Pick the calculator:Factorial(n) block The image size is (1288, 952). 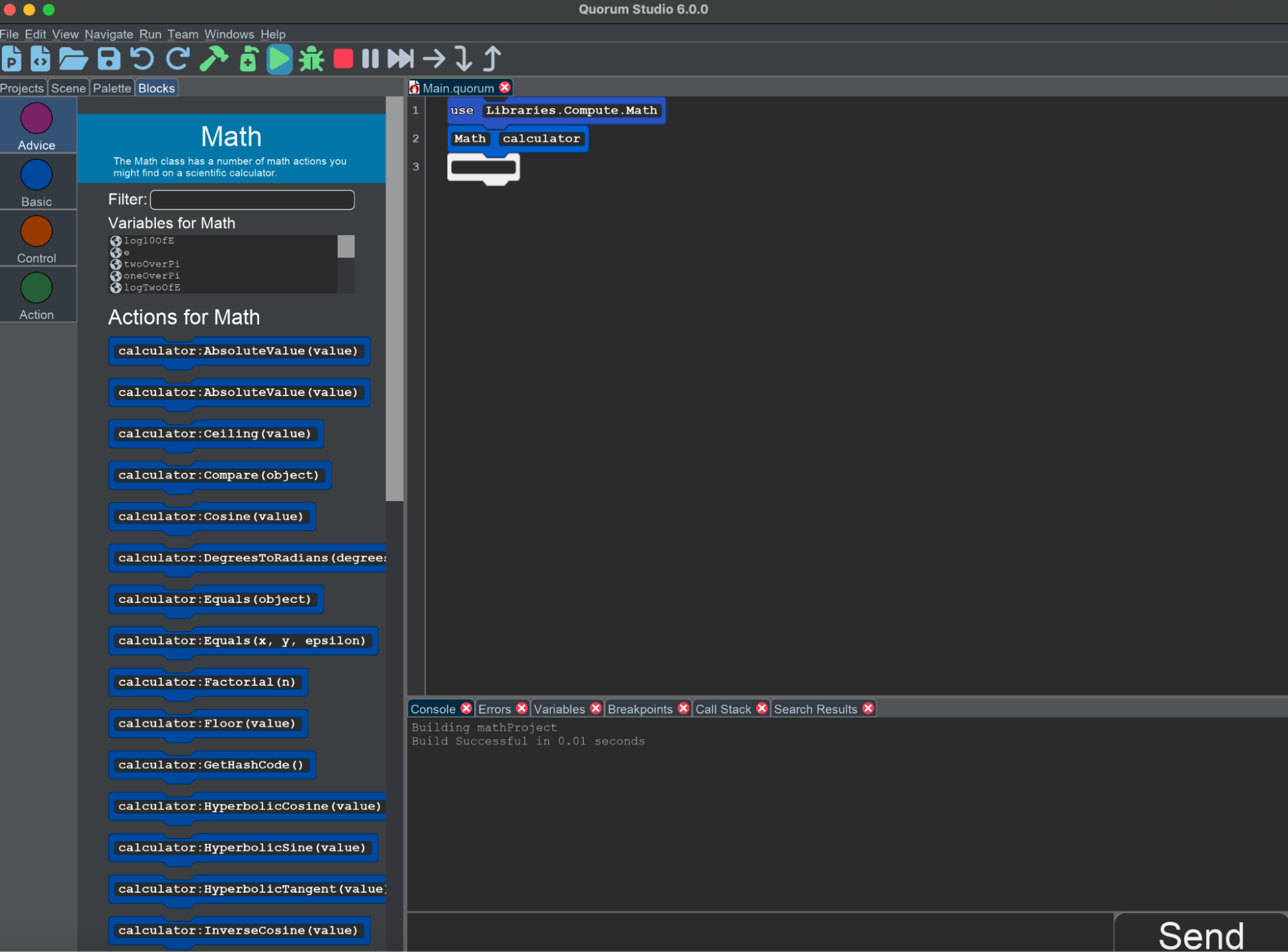coord(208,682)
